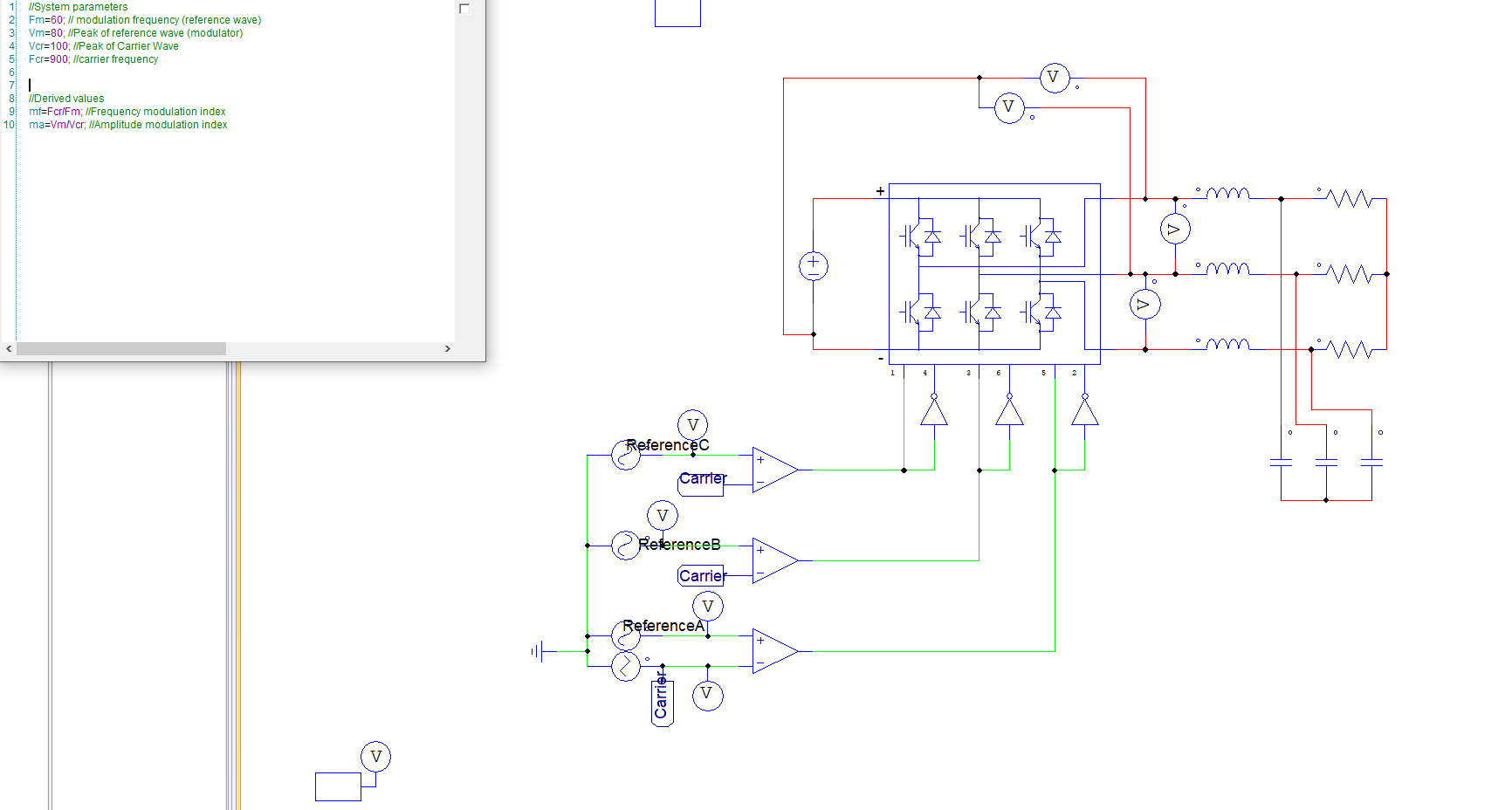This screenshot has height=810, width=1512.
Task: Select the rectangle block at top center
Action: click(677, 13)
